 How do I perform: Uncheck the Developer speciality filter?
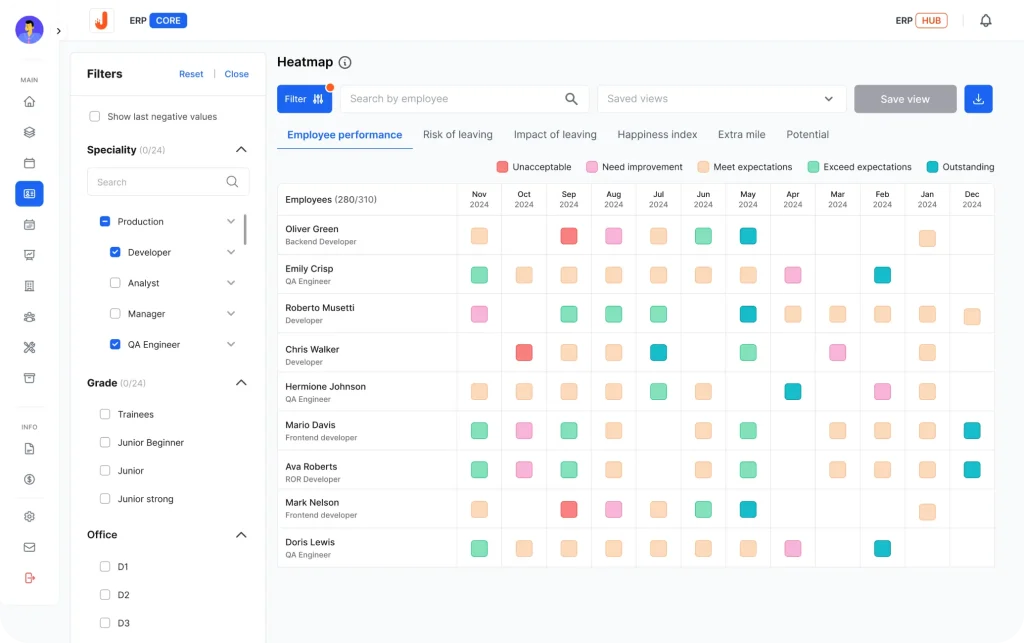click(x=115, y=252)
